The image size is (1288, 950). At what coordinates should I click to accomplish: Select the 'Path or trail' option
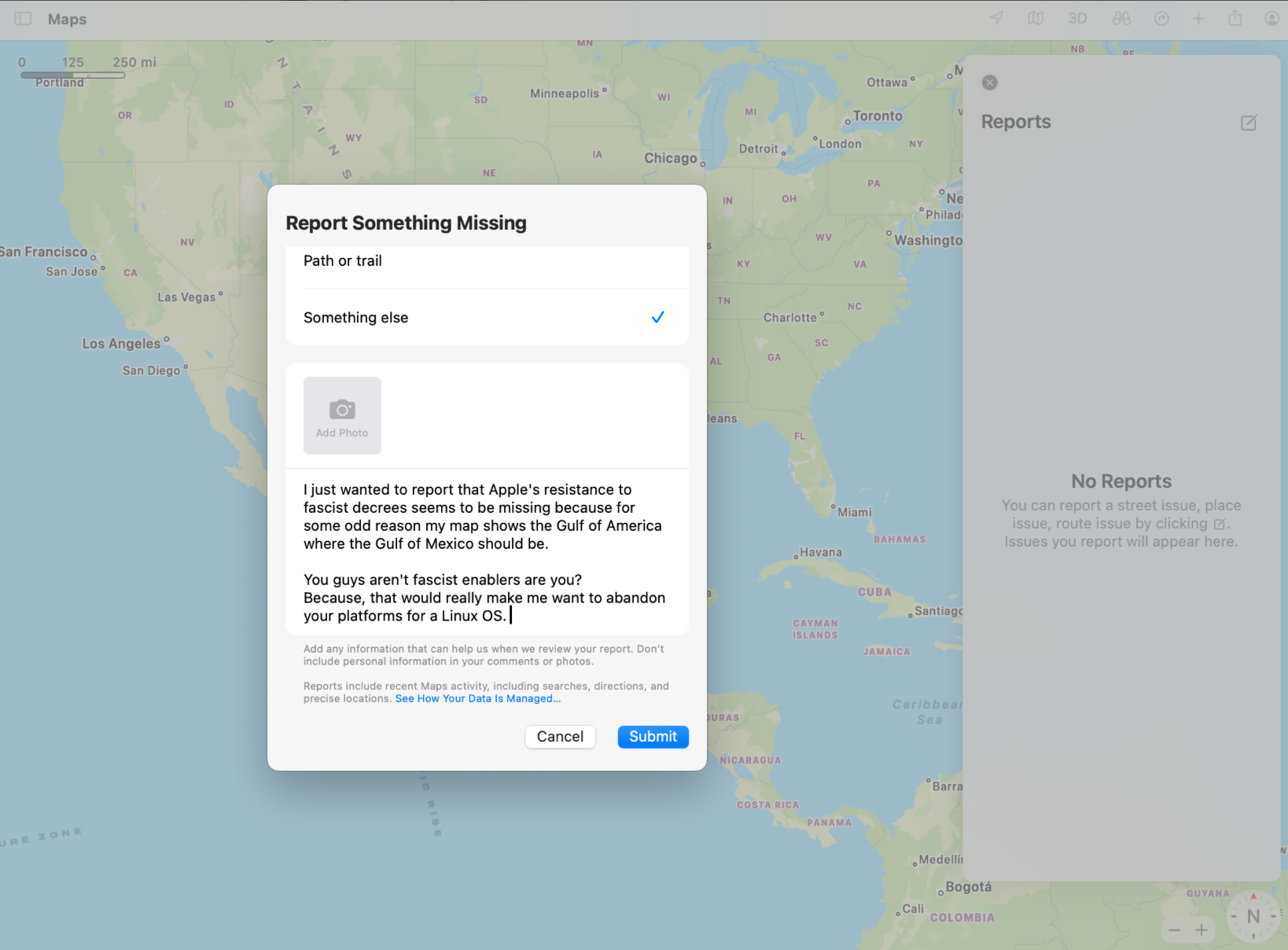[487, 261]
